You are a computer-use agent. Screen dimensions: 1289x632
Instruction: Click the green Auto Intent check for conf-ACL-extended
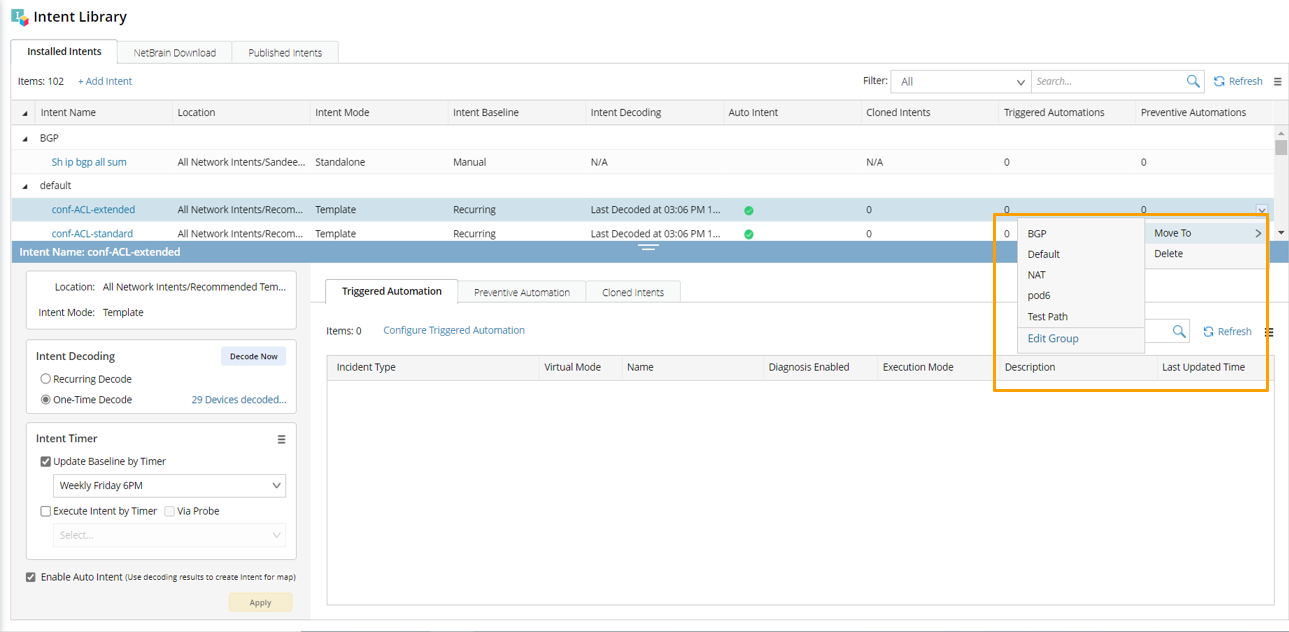tap(748, 210)
